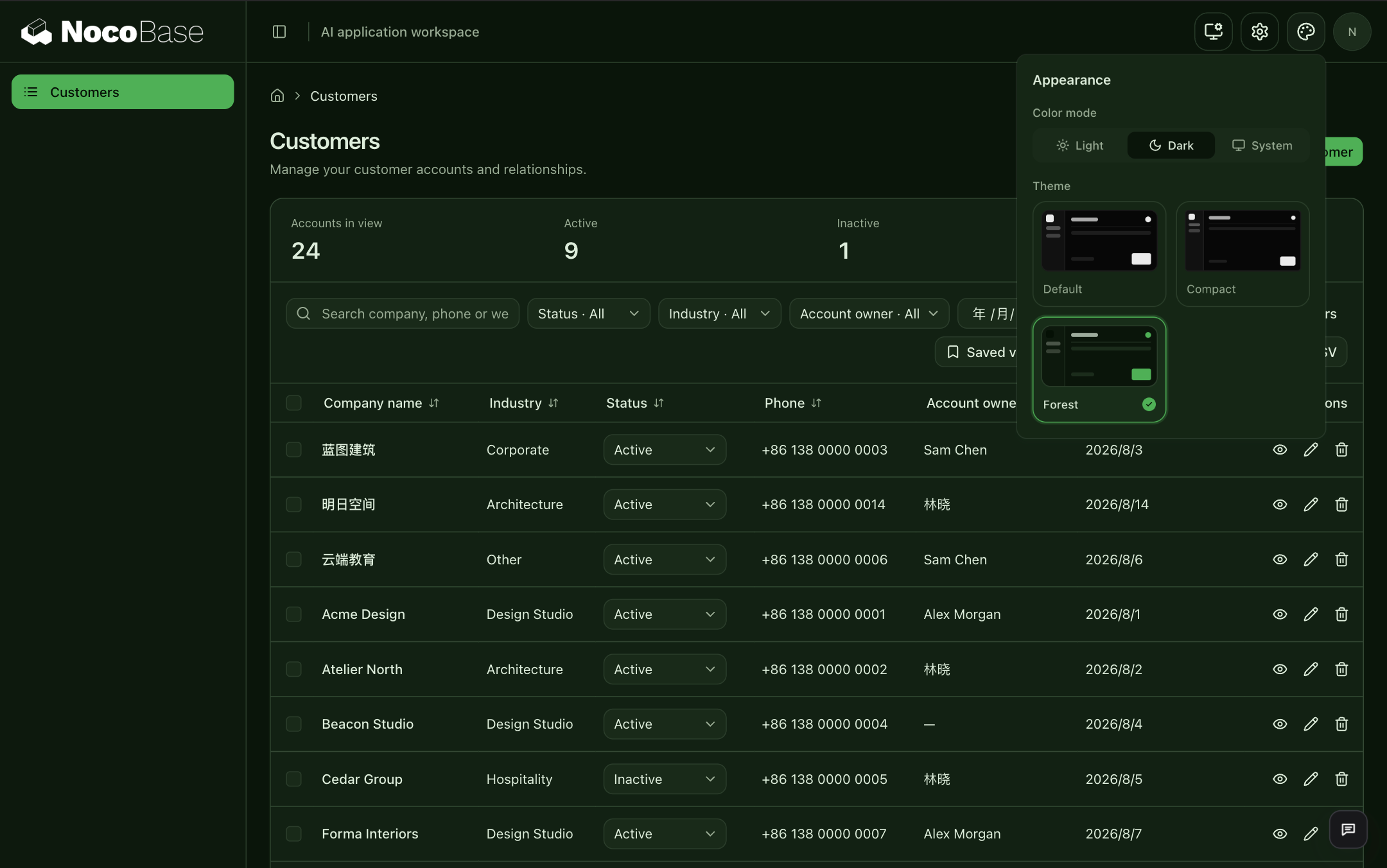The height and width of the screenshot is (868, 1387).
Task: Focus the search company input
Action: (x=403, y=313)
